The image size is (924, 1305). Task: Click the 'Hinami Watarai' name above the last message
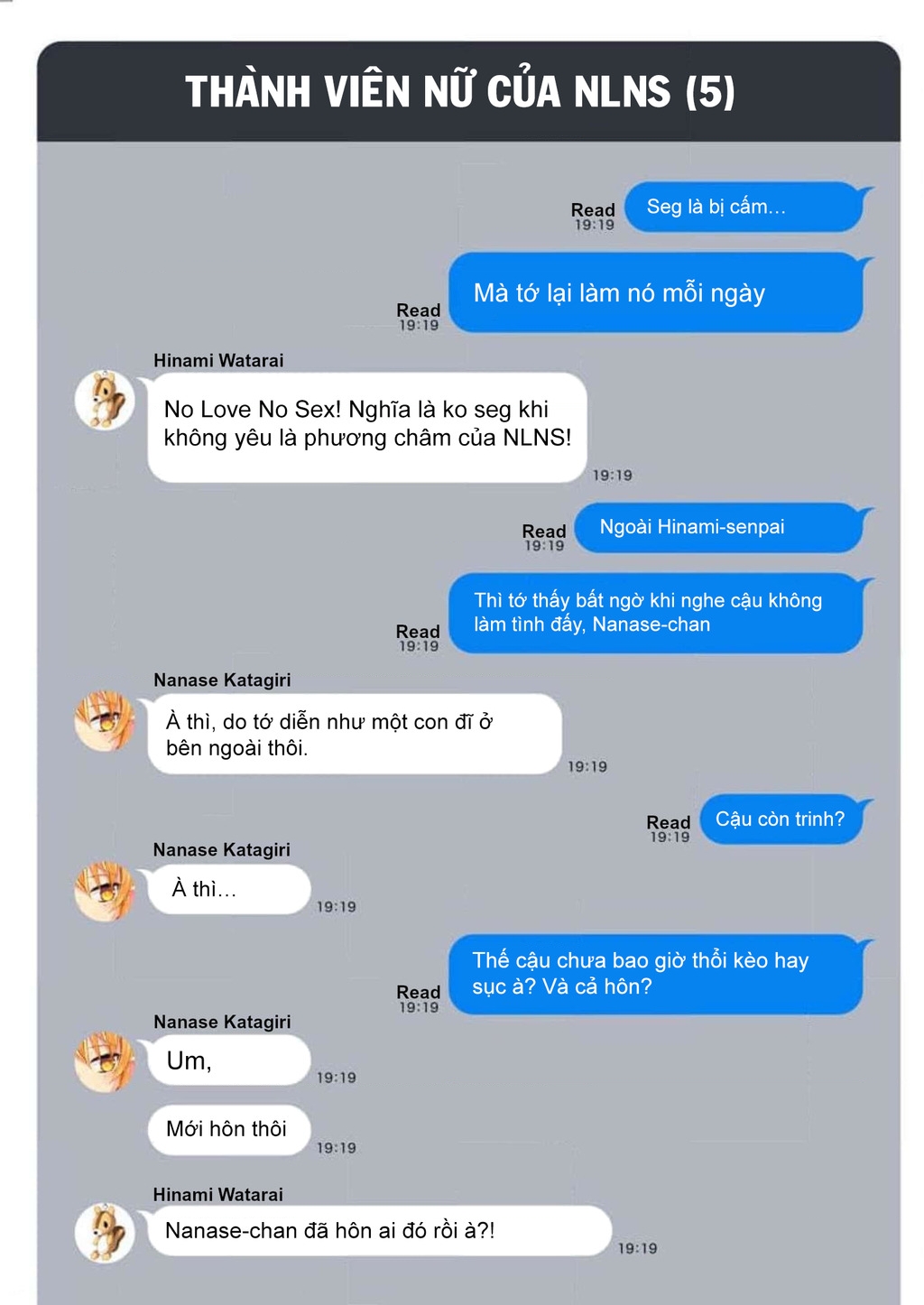click(x=218, y=1194)
